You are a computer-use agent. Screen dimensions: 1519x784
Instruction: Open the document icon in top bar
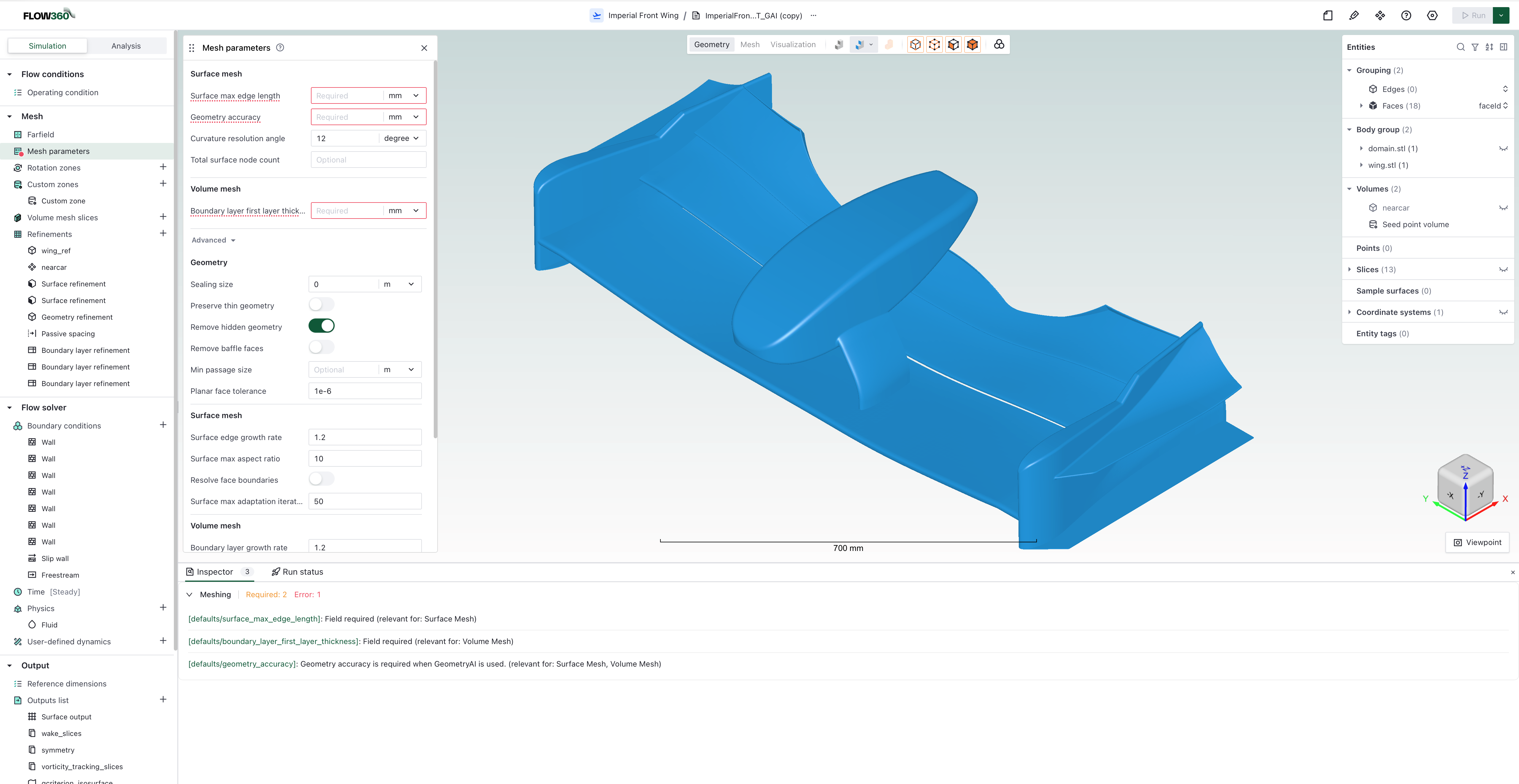click(x=1328, y=16)
